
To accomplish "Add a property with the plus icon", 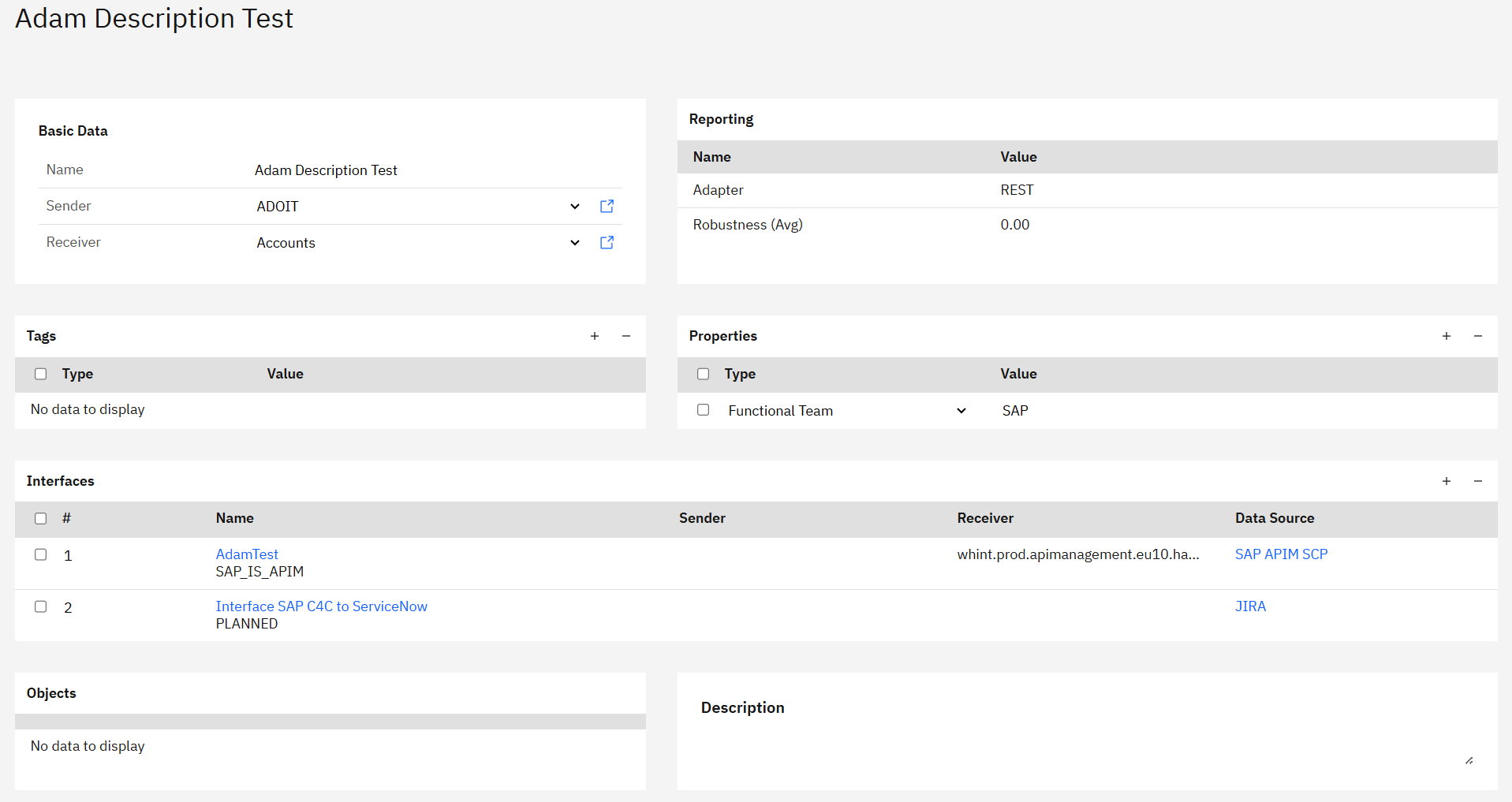I will tap(1447, 336).
